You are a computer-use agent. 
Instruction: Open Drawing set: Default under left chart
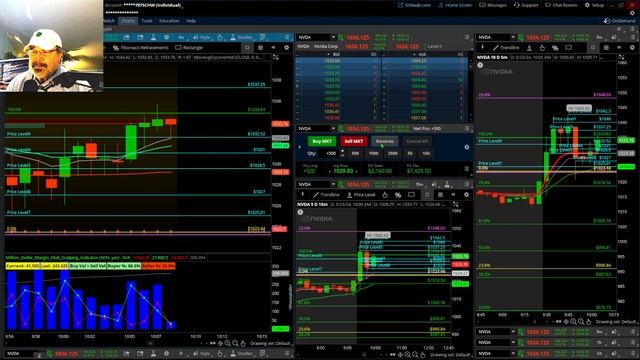point(269,343)
